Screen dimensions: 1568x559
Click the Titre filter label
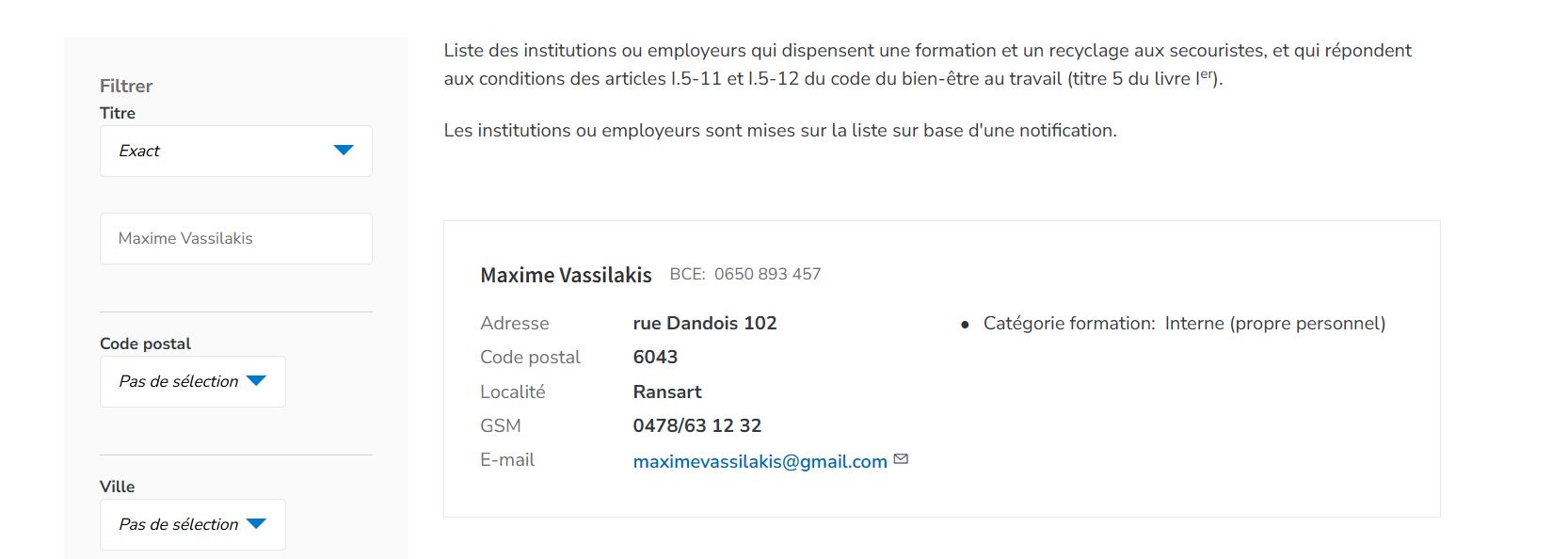coord(118,113)
